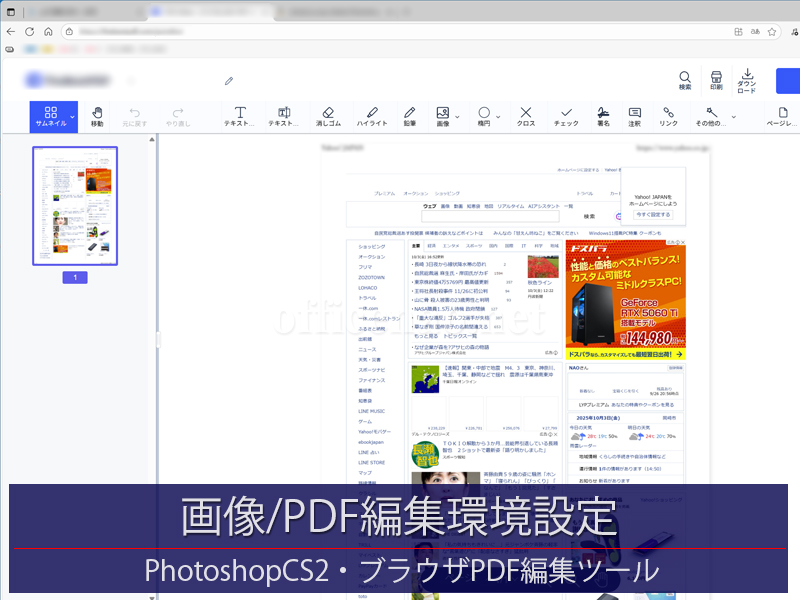
Task: Expand the 楕円 shape dropdown arrow
Action: 500,117
